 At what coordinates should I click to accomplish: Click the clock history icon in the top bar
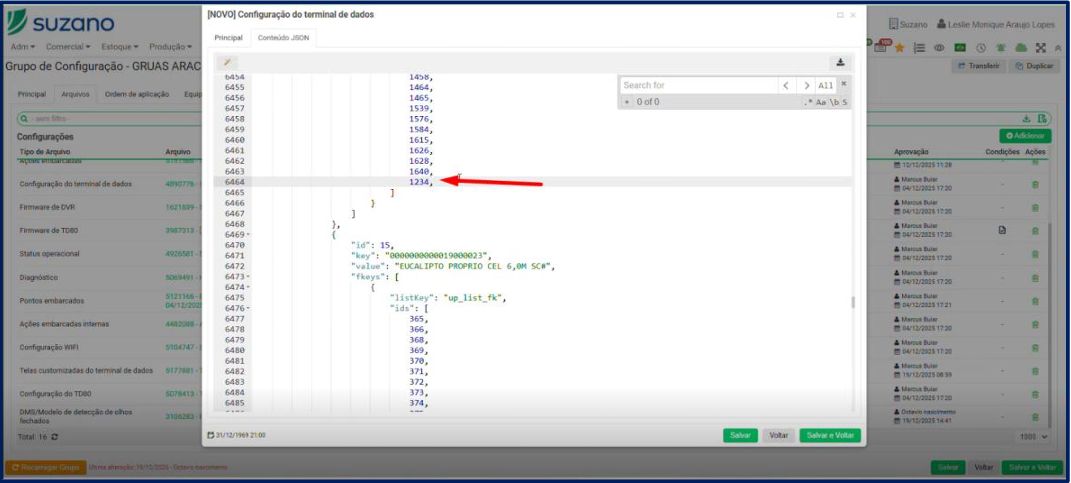click(982, 47)
